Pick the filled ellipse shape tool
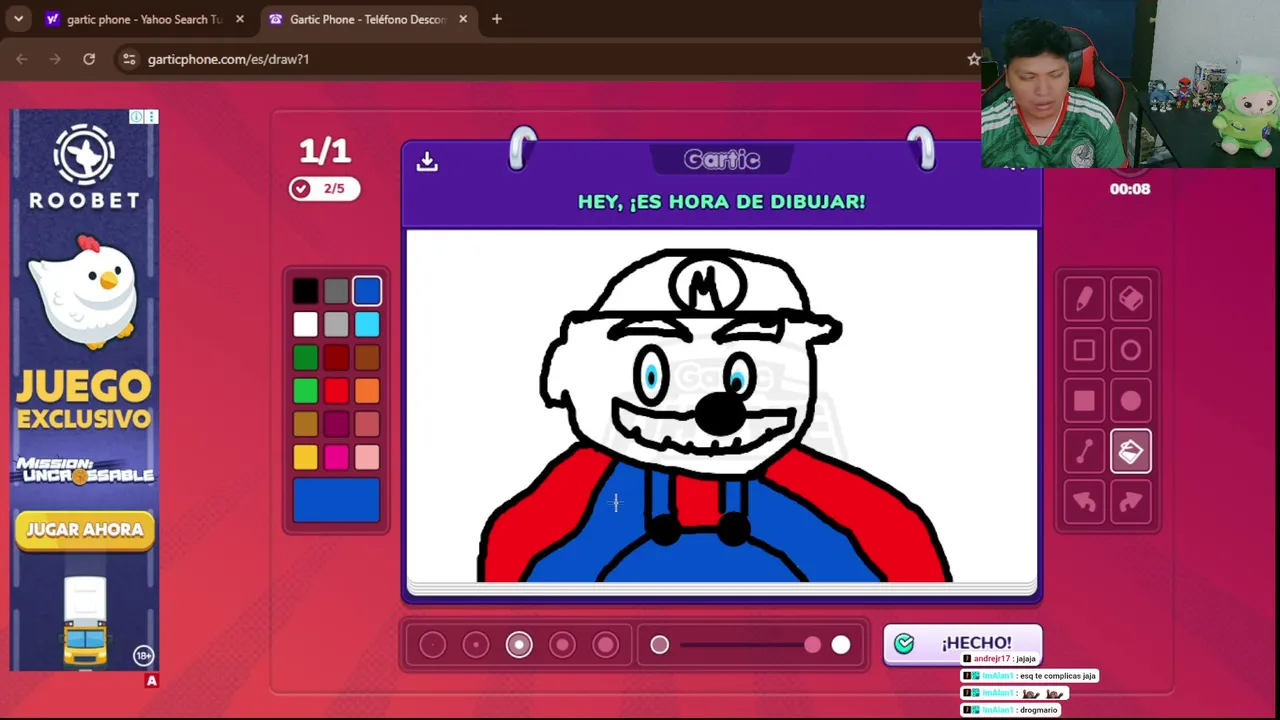1280x720 pixels. (1131, 401)
